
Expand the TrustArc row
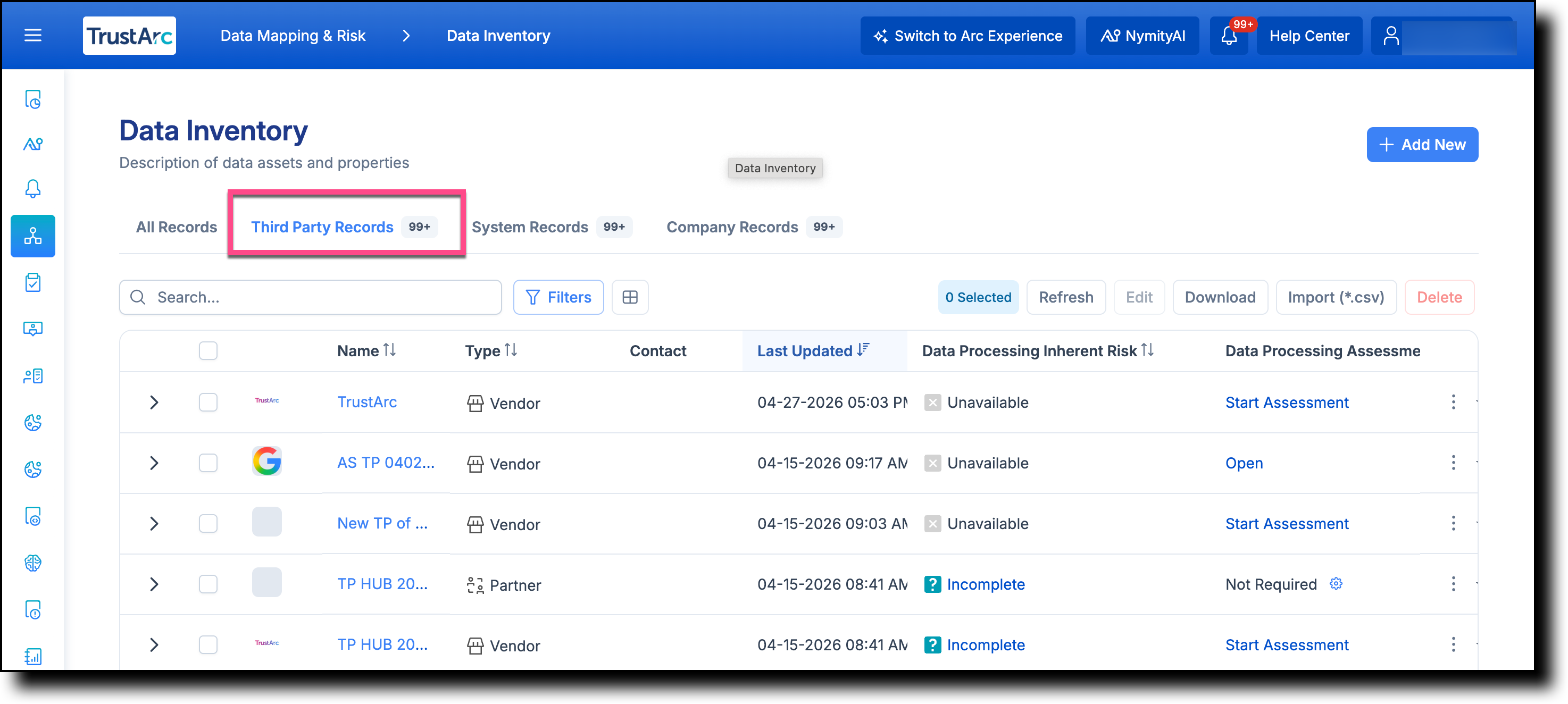coord(154,402)
